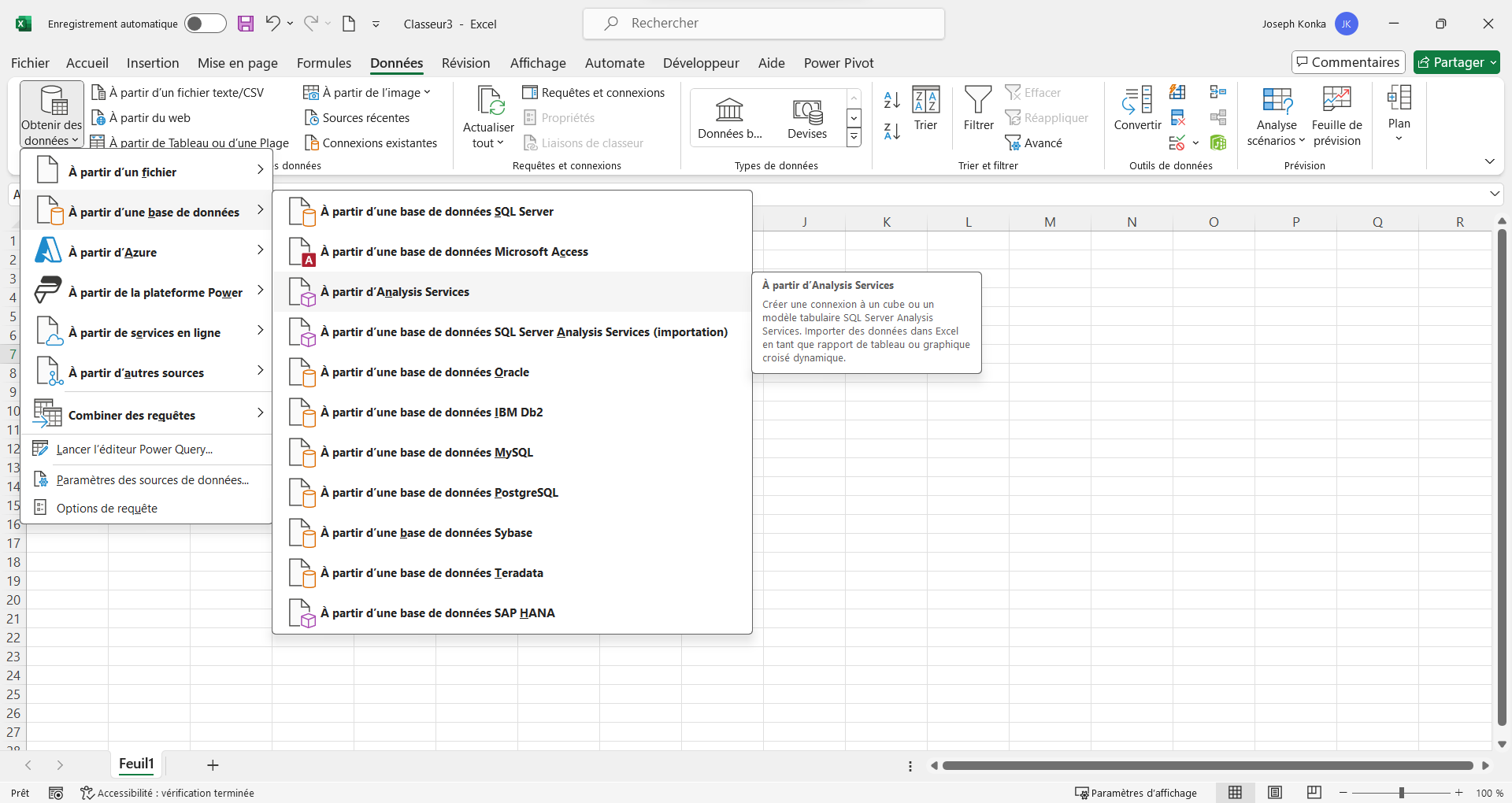Add a new sheet with plus button
The image size is (1512, 803).
tap(213, 765)
